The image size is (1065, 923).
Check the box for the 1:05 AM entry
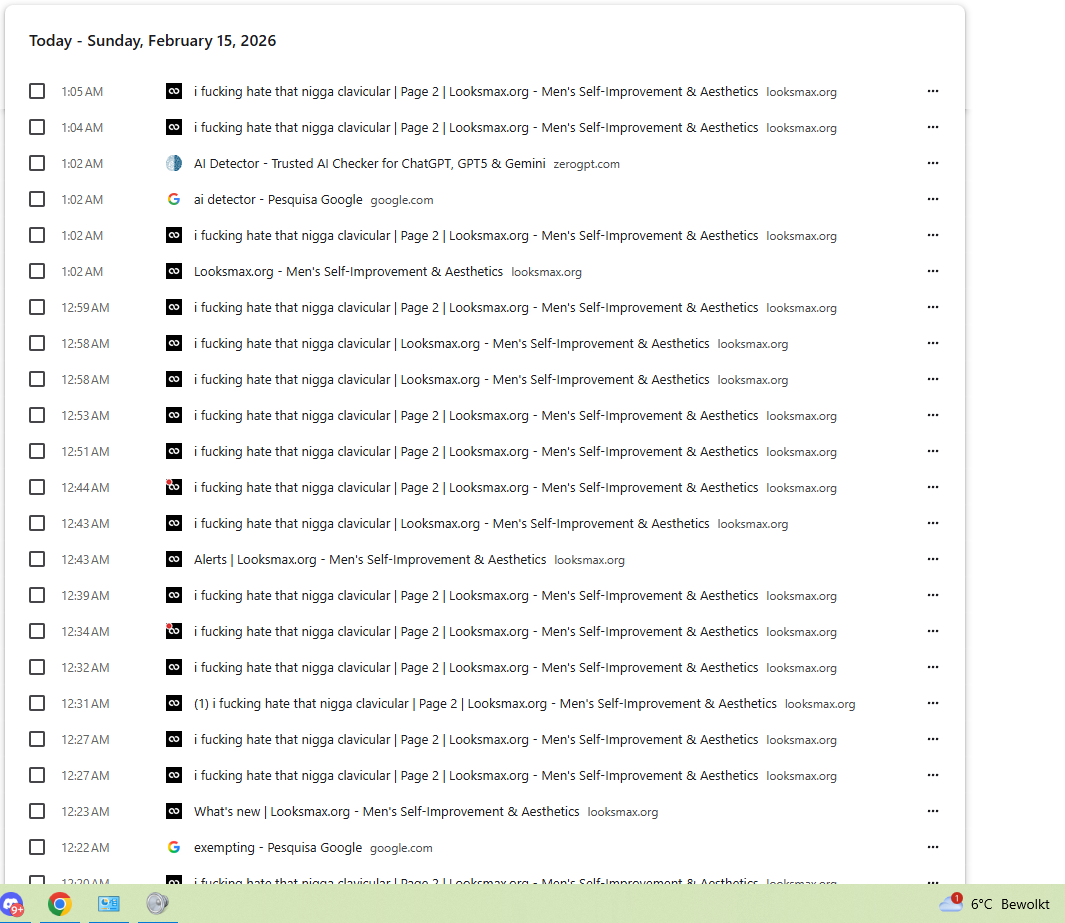tap(37, 92)
